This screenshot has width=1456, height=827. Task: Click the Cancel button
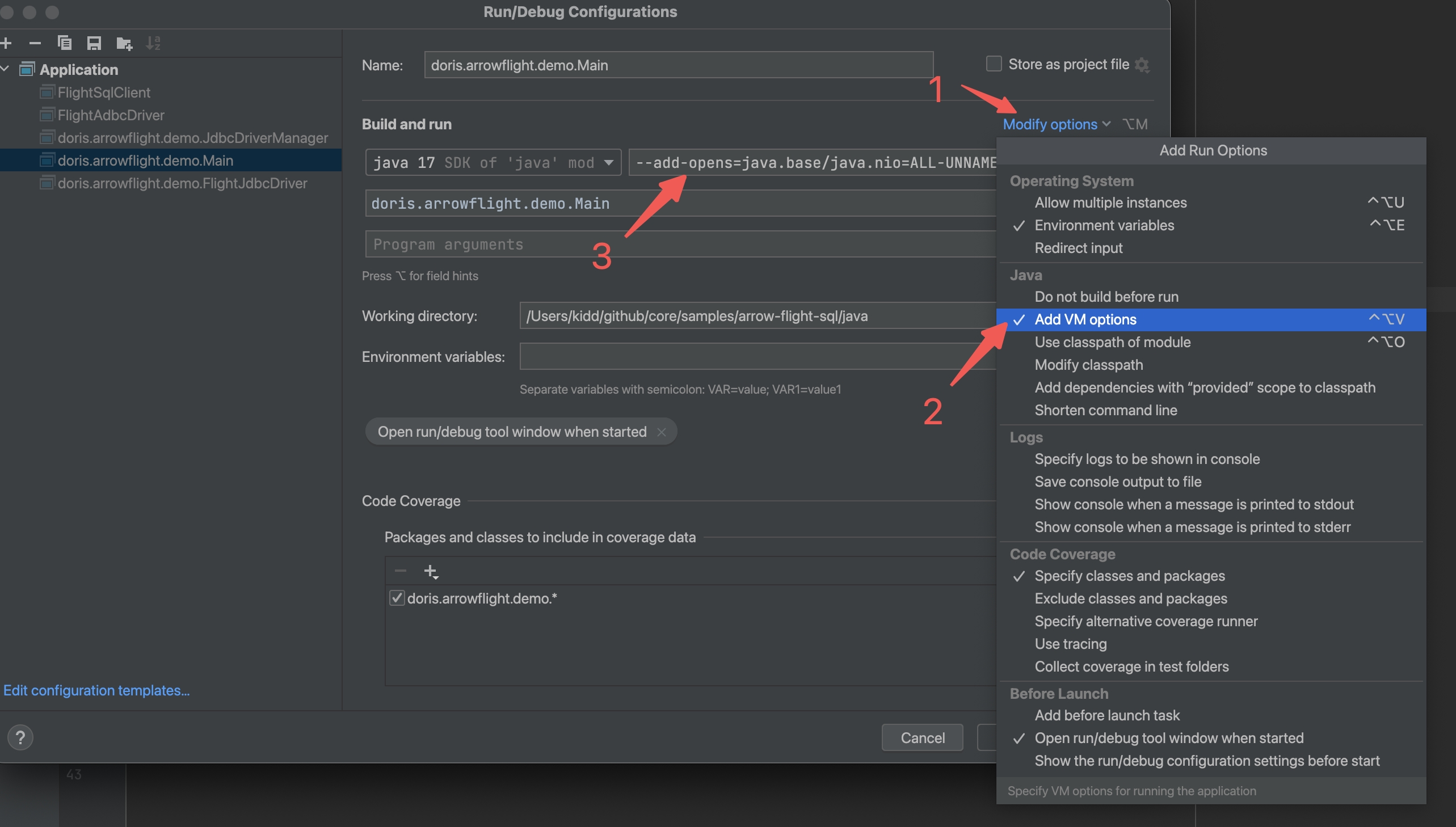[922, 737]
